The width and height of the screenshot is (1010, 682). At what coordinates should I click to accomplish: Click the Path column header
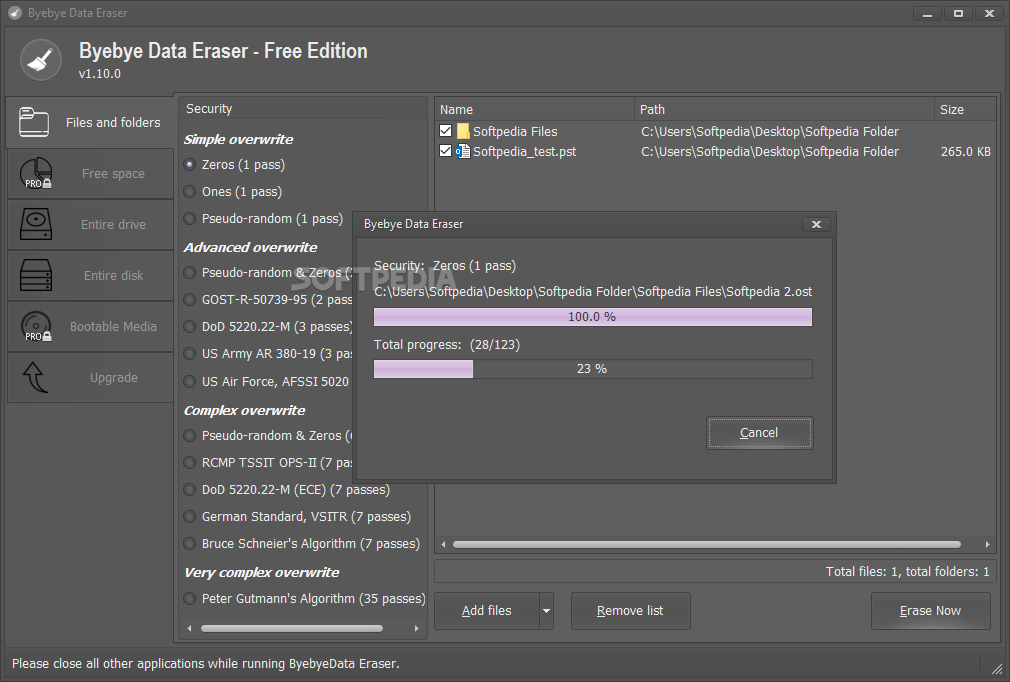click(784, 109)
